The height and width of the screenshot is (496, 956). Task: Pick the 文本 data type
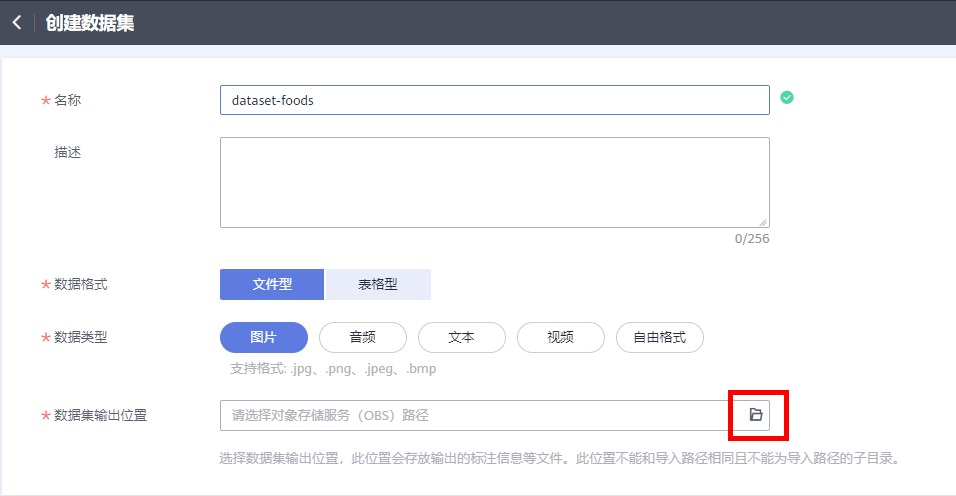point(461,337)
